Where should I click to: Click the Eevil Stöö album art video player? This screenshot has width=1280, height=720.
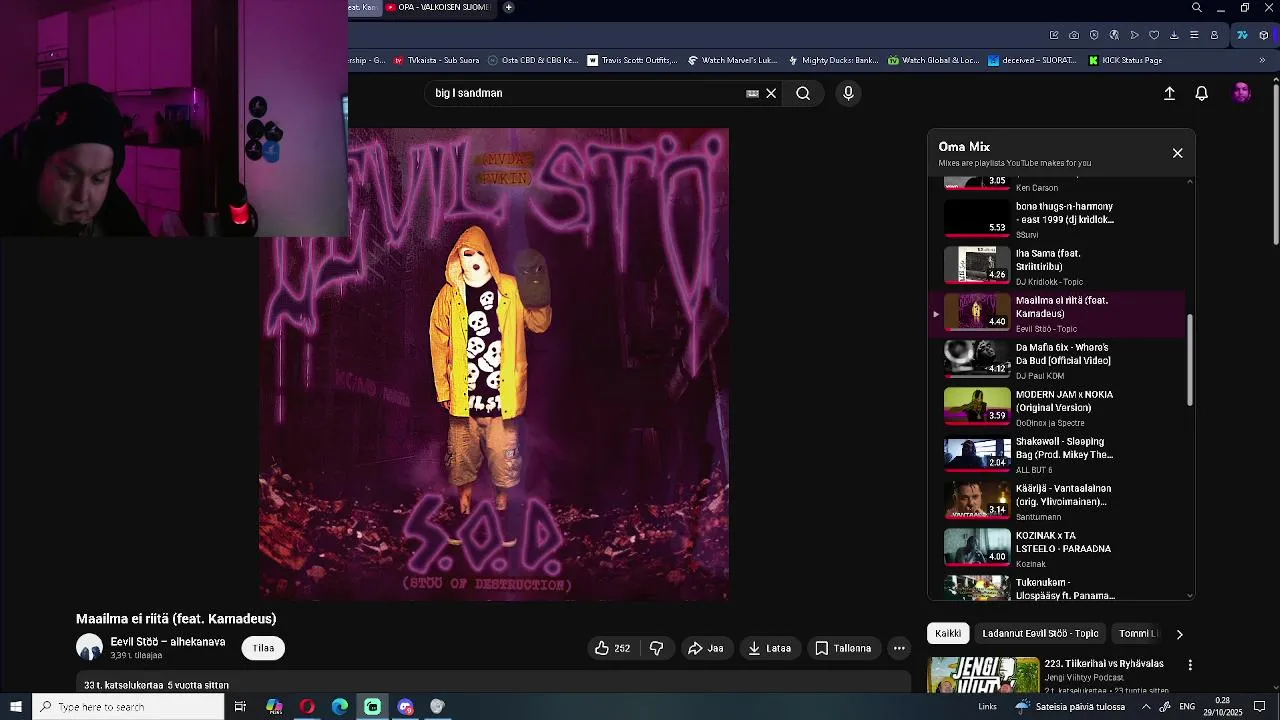(x=494, y=364)
